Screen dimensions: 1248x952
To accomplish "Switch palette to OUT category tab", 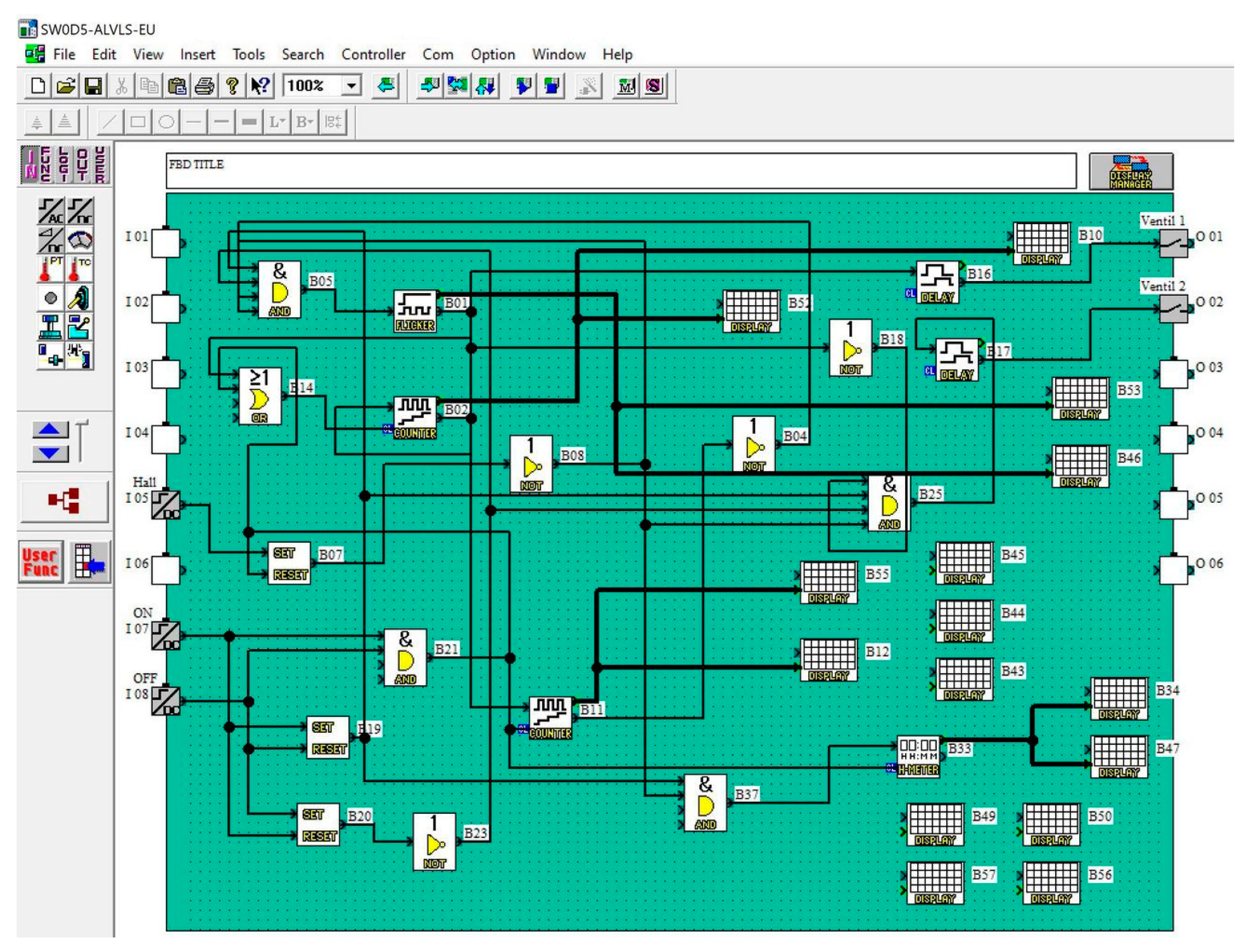I will pyautogui.click(x=83, y=164).
